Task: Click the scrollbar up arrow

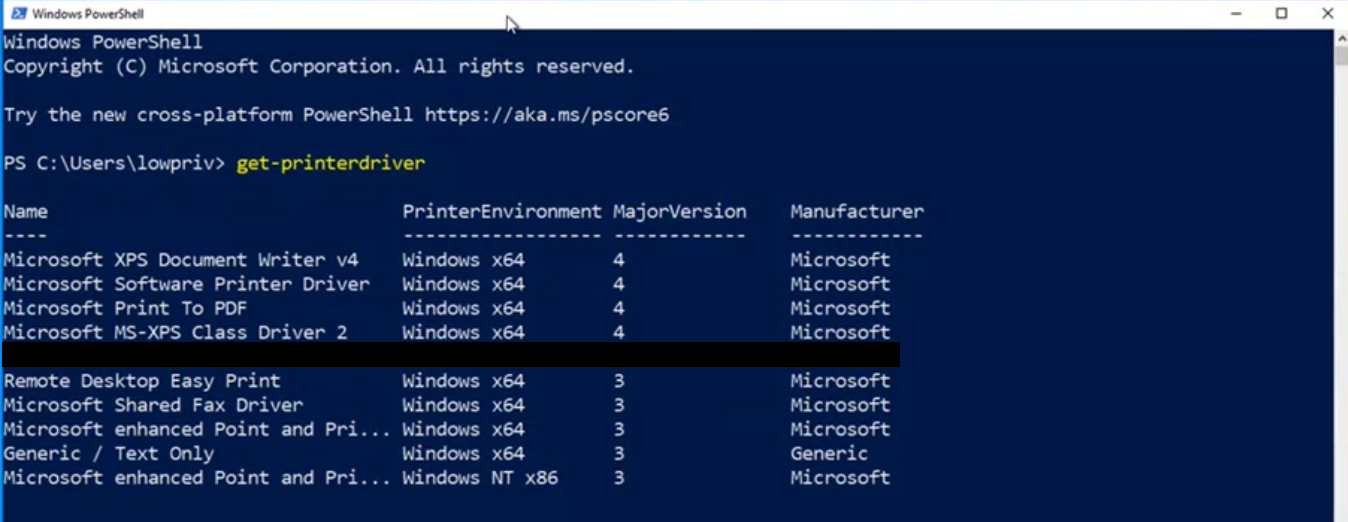Action: (x=1341, y=36)
